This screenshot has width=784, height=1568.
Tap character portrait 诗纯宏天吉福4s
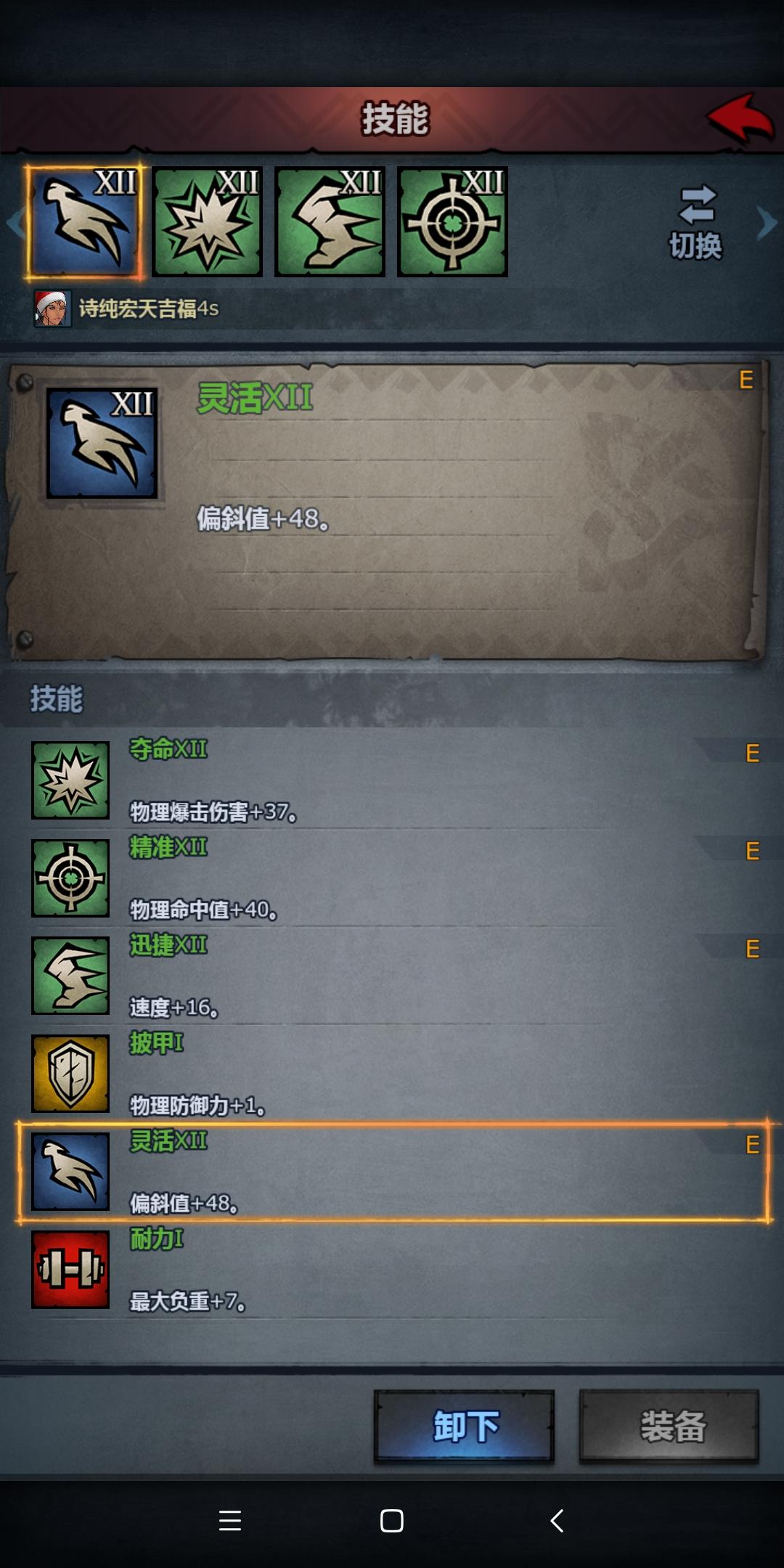pos(52,309)
